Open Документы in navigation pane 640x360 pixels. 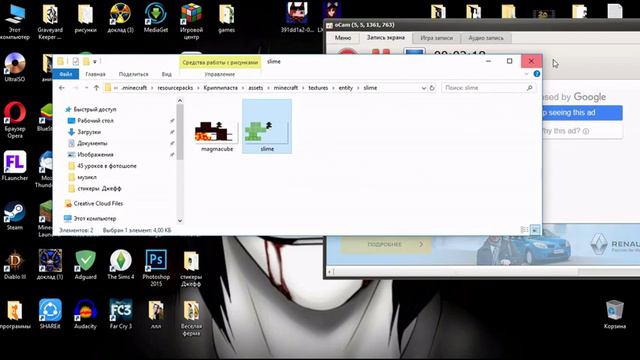(92, 143)
